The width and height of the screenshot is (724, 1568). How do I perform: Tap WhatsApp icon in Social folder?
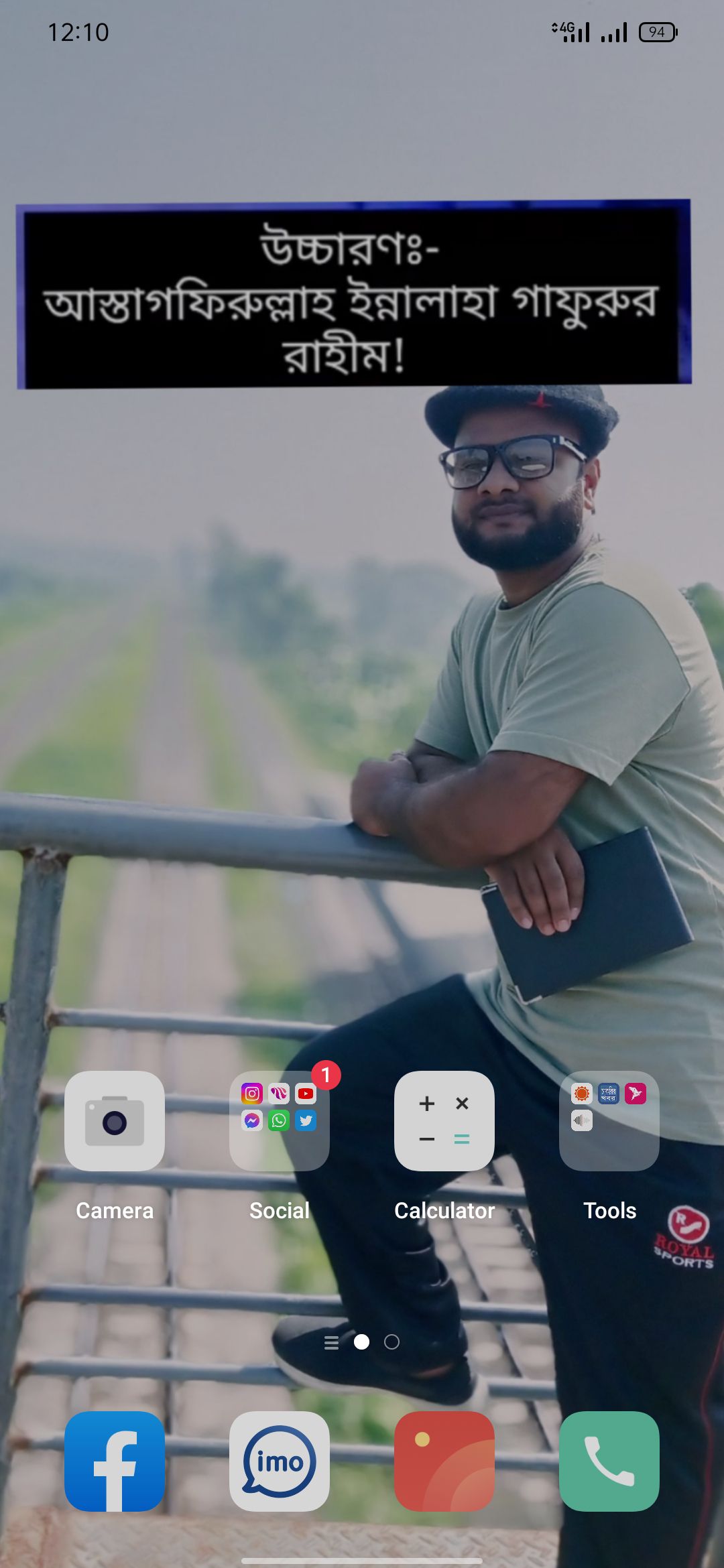click(x=279, y=1120)
